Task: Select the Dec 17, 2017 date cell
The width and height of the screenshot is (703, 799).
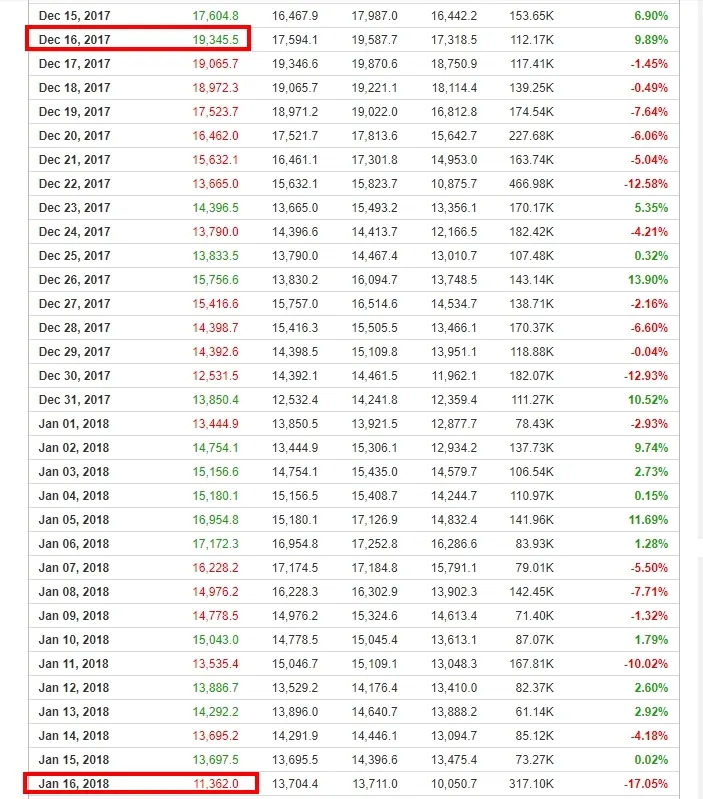Action: coord(74,64)
